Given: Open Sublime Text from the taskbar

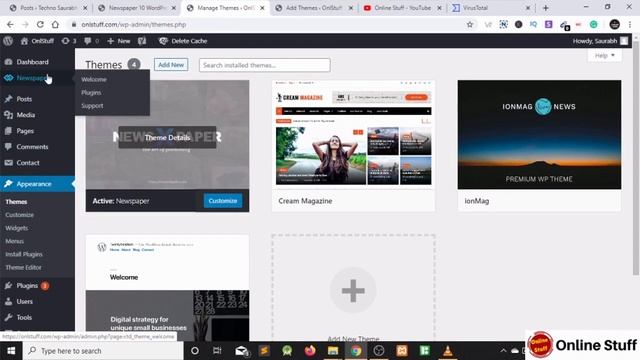Looking at the screenshot, I should (x=264, y=351).
